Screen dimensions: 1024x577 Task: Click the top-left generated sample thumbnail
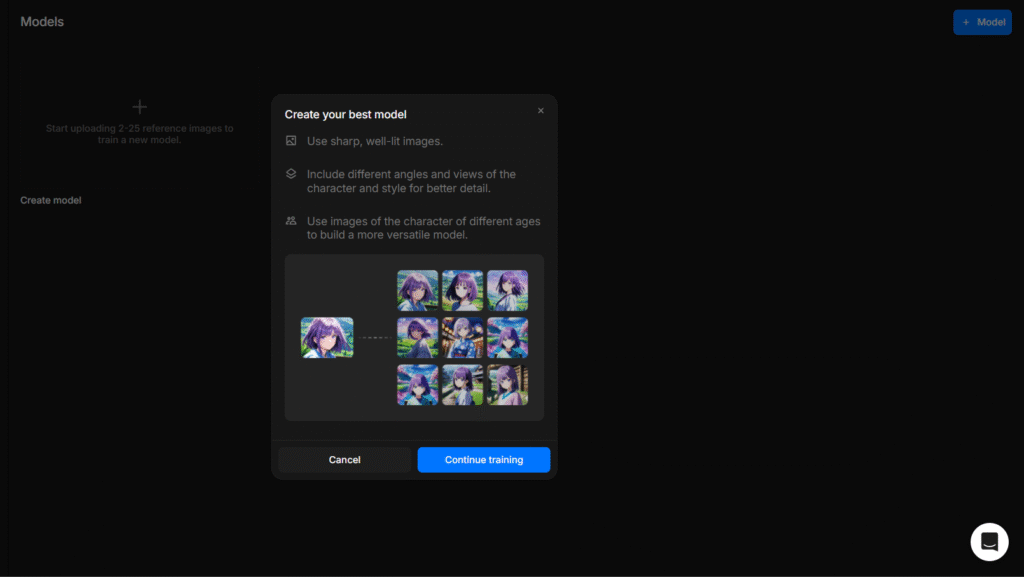[417, 290]
